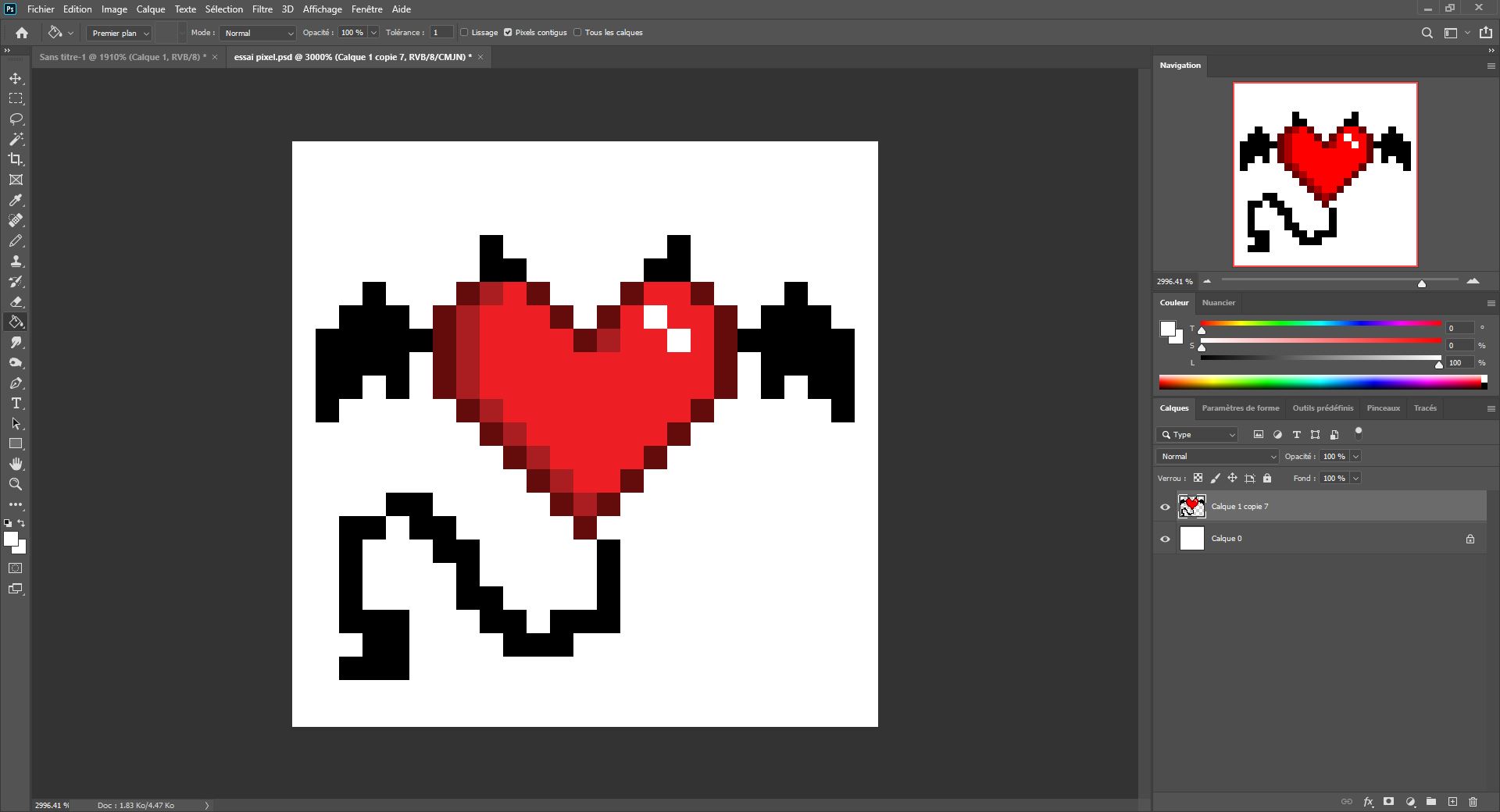1500x812 pixels.
Task: Select the Lasso tool
Action: point(16,119)
